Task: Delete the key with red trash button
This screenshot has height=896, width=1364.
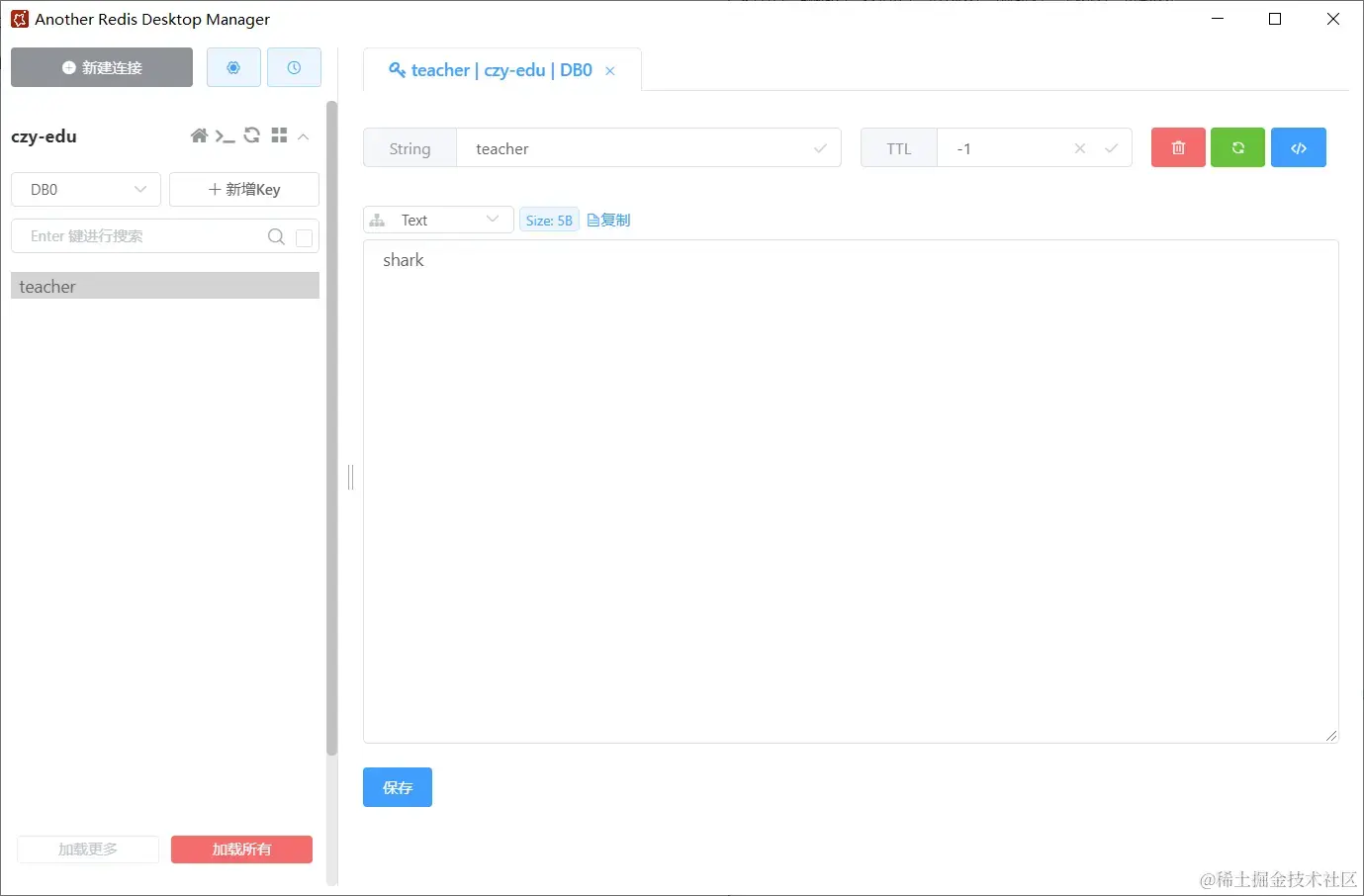Action: (x=1178, y=147)
